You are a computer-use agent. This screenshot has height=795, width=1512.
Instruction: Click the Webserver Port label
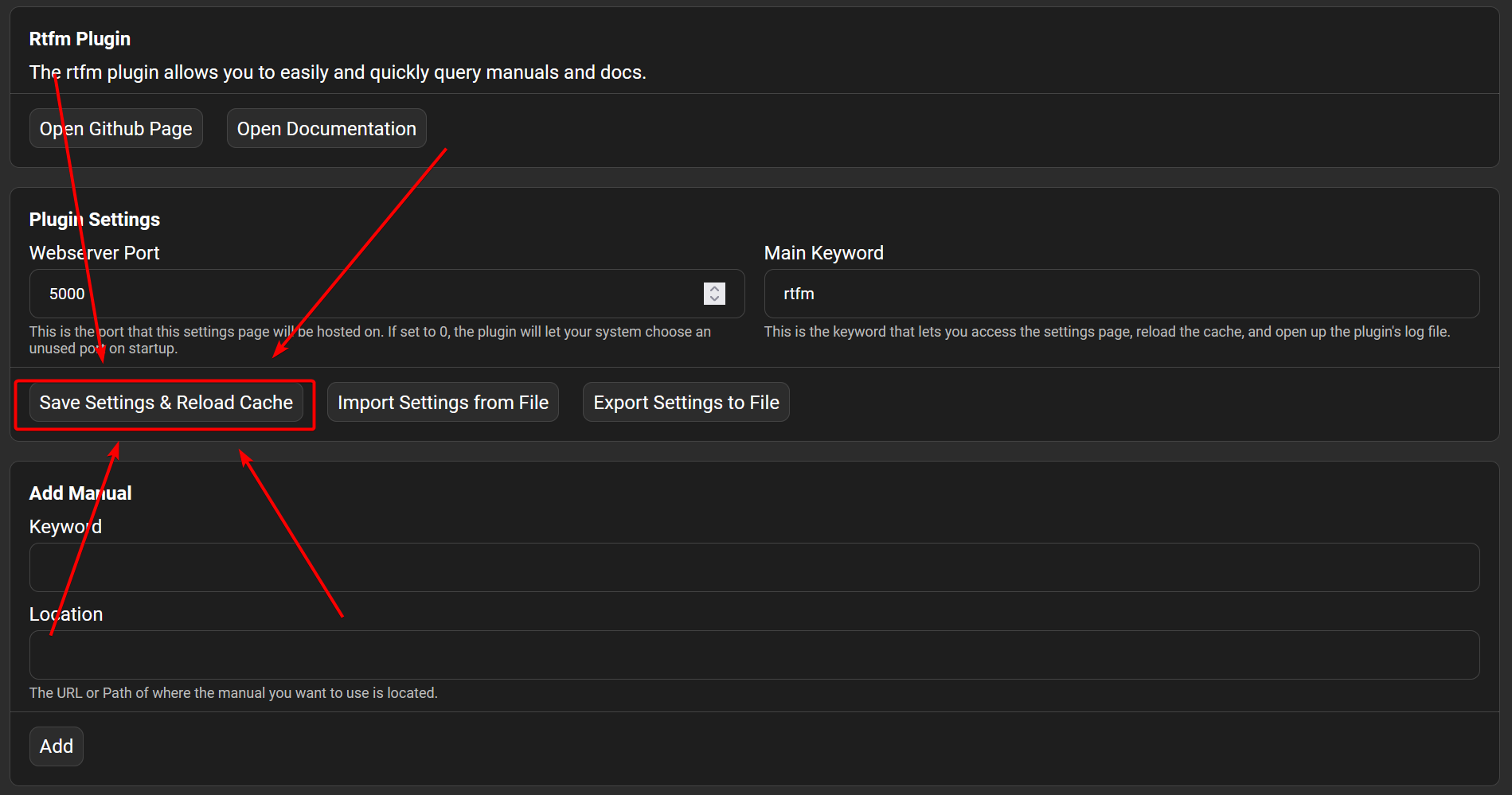click(95, 253)
